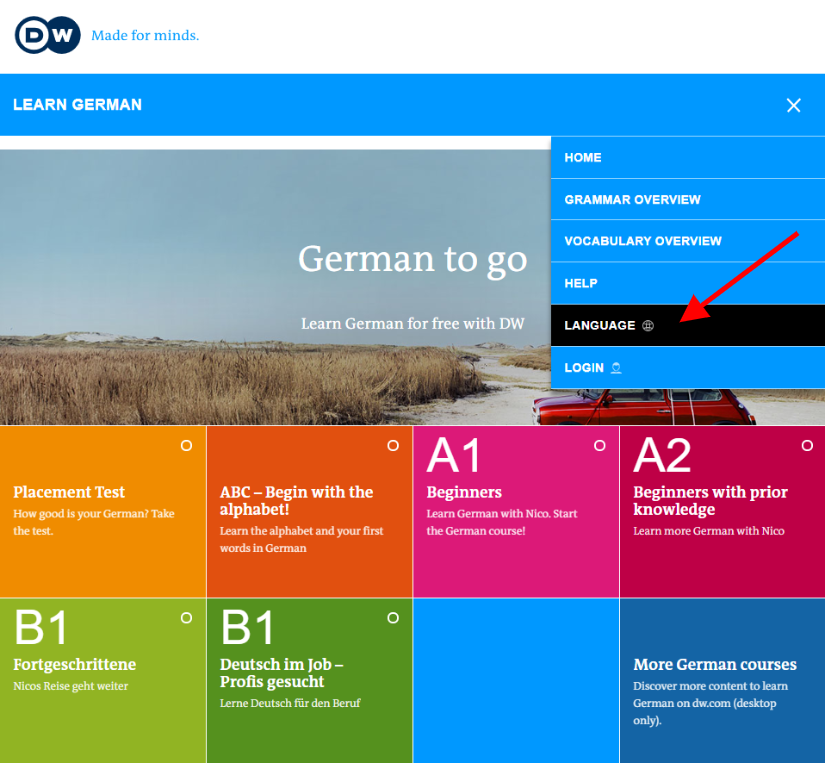The width and height of the screenshot is (825, 763).
Task: Click the circle on the ABC alphabet tile
Action: coord(393,446)
